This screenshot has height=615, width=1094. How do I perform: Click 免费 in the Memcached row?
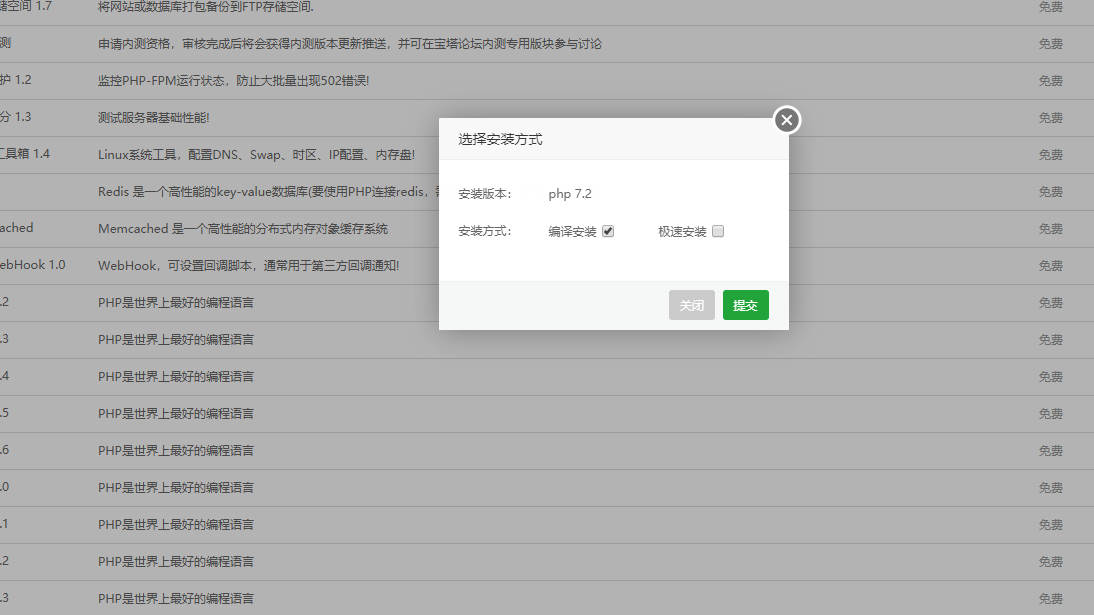tap(1050, 229)
